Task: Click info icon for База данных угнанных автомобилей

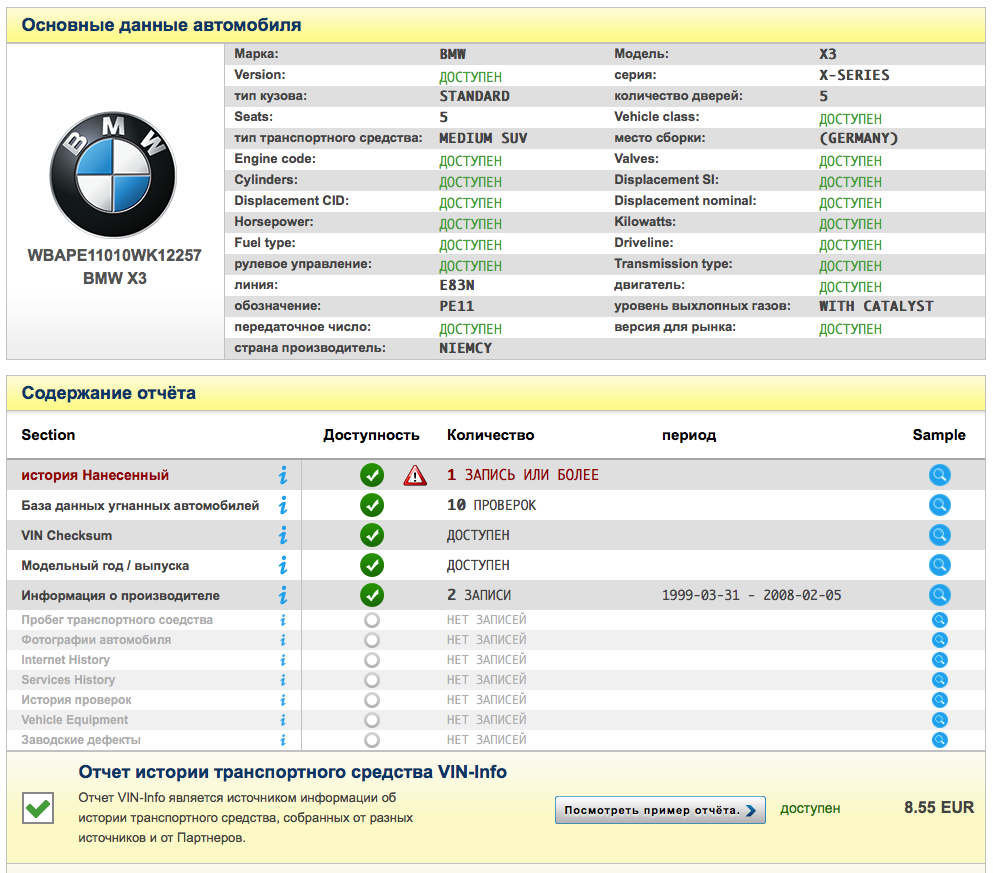Action: 282,505
